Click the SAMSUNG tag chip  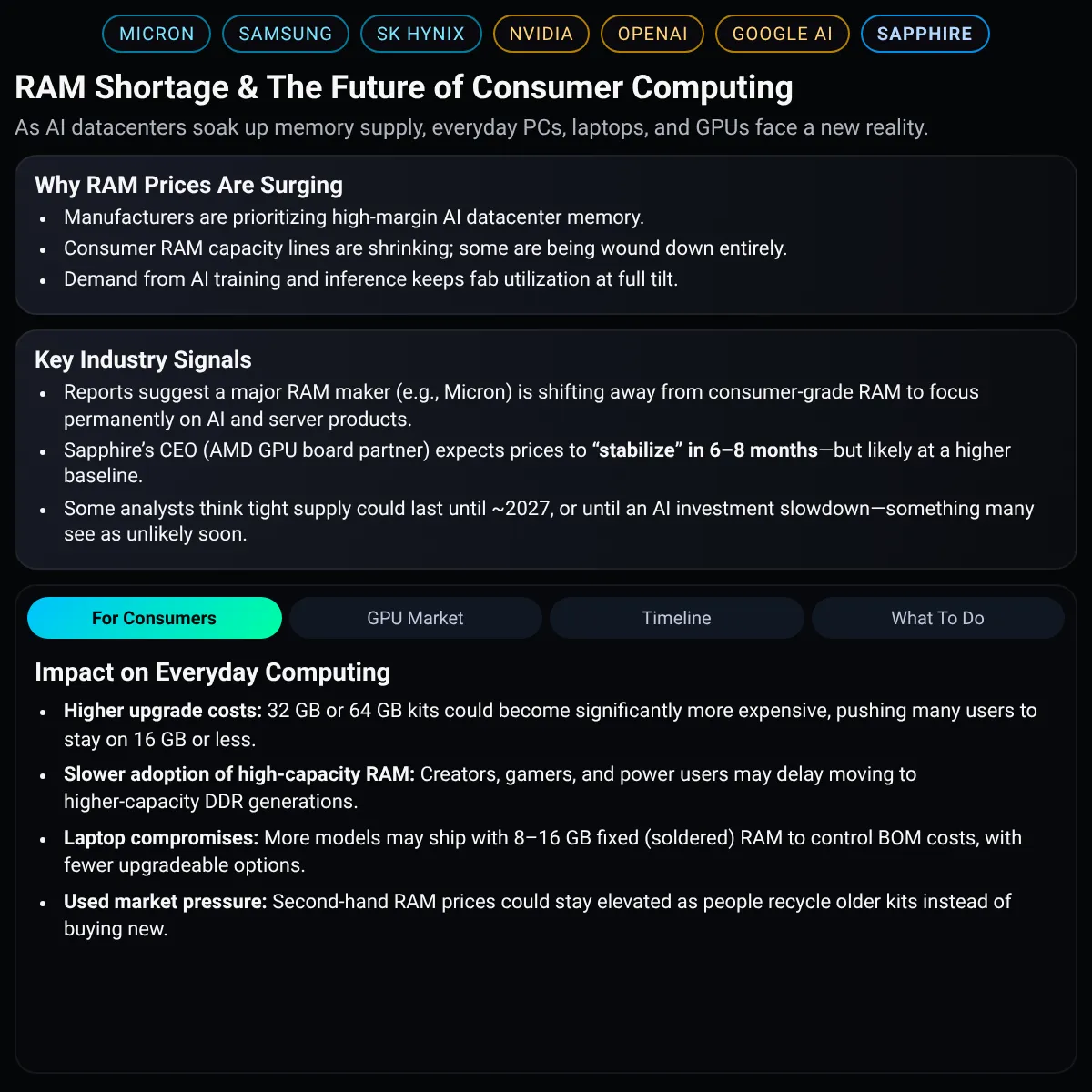[x=286, y=34]
